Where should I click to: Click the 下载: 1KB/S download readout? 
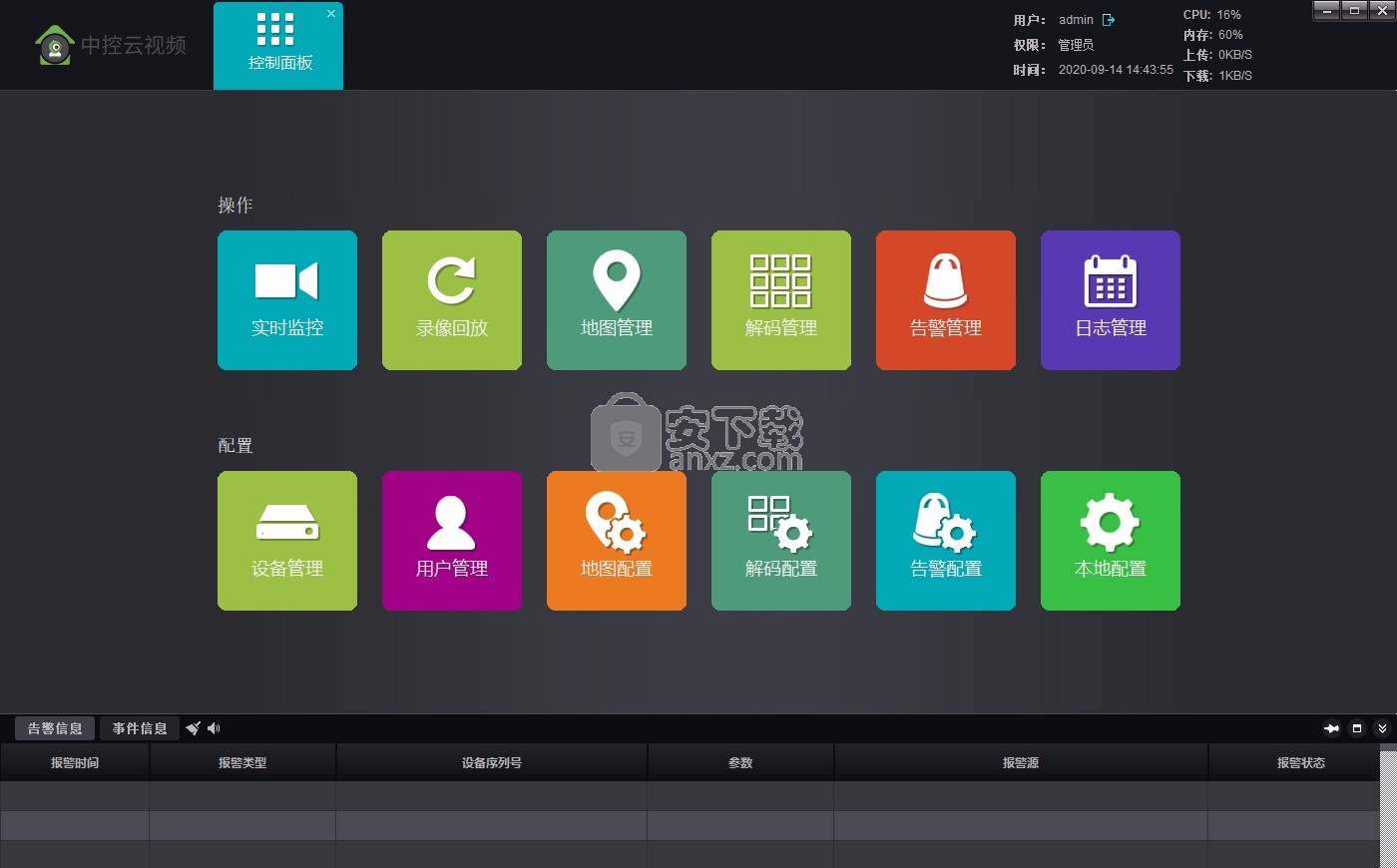(1217, 76)
